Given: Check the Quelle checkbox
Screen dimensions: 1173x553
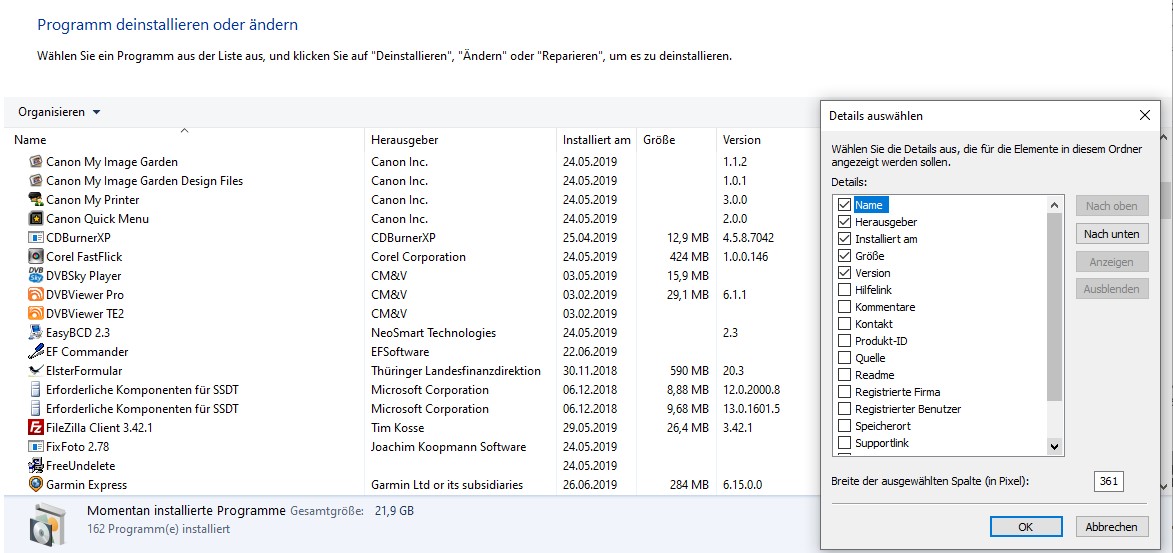Looking at the screenshot, I should pos(845,358).
